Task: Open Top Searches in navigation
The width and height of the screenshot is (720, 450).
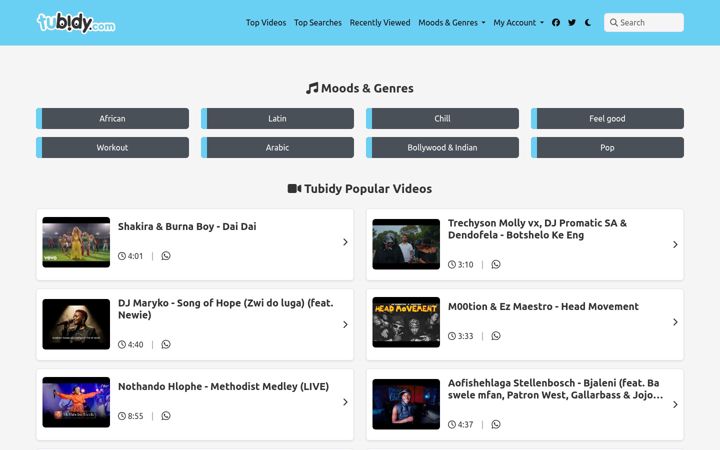Action: (318, 22)
